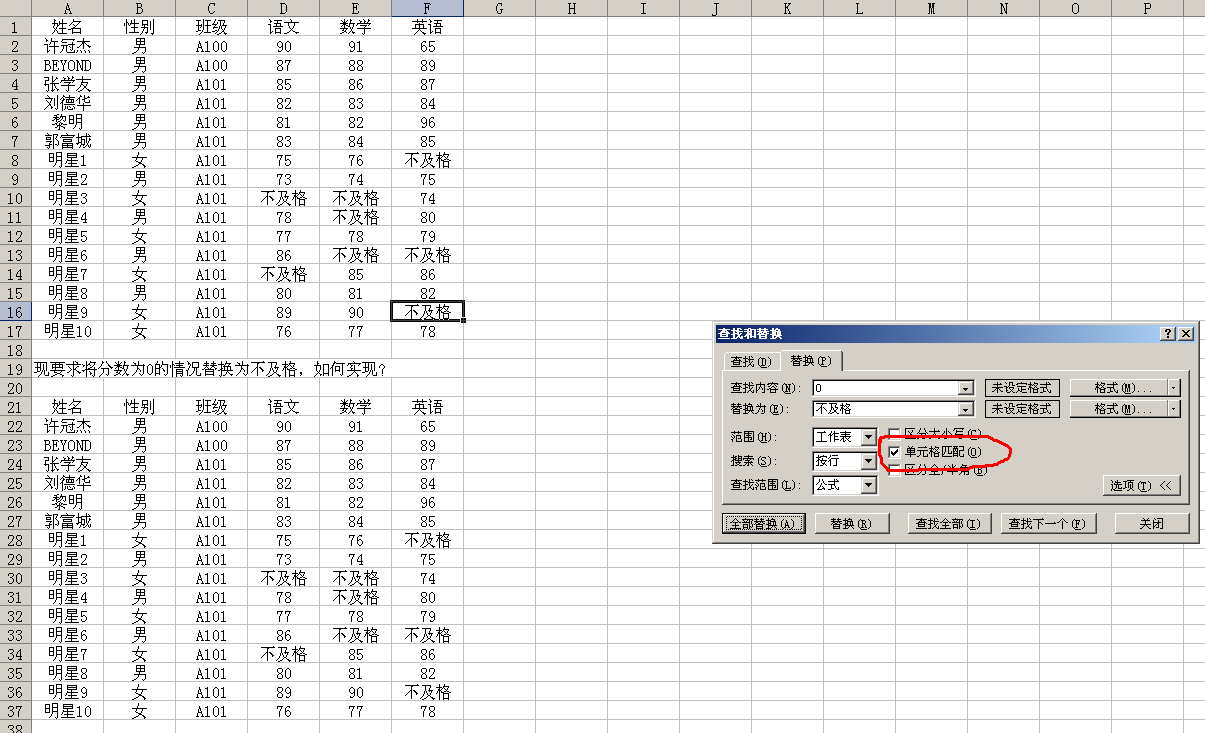Uncheck the 单元格匹配 checkbox
The width and height of the screenshot is (1205, 733).
[895, 452]
